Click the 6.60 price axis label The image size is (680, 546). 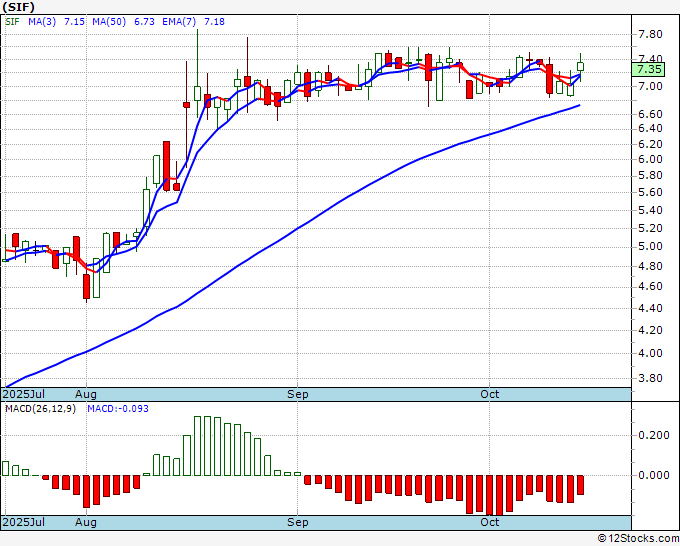click(650, 114)
